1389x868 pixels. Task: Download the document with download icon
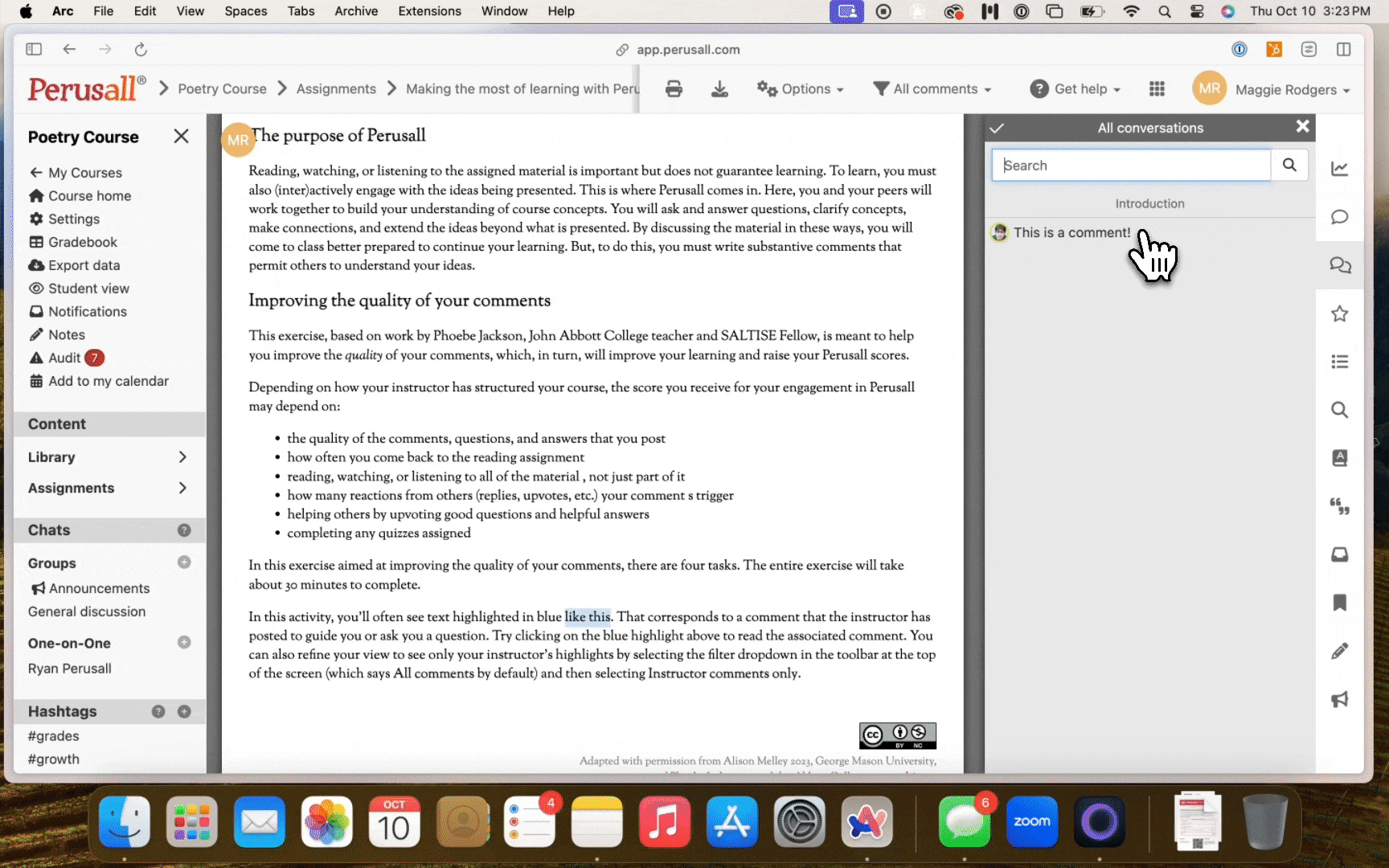click(x=719, y=89)
